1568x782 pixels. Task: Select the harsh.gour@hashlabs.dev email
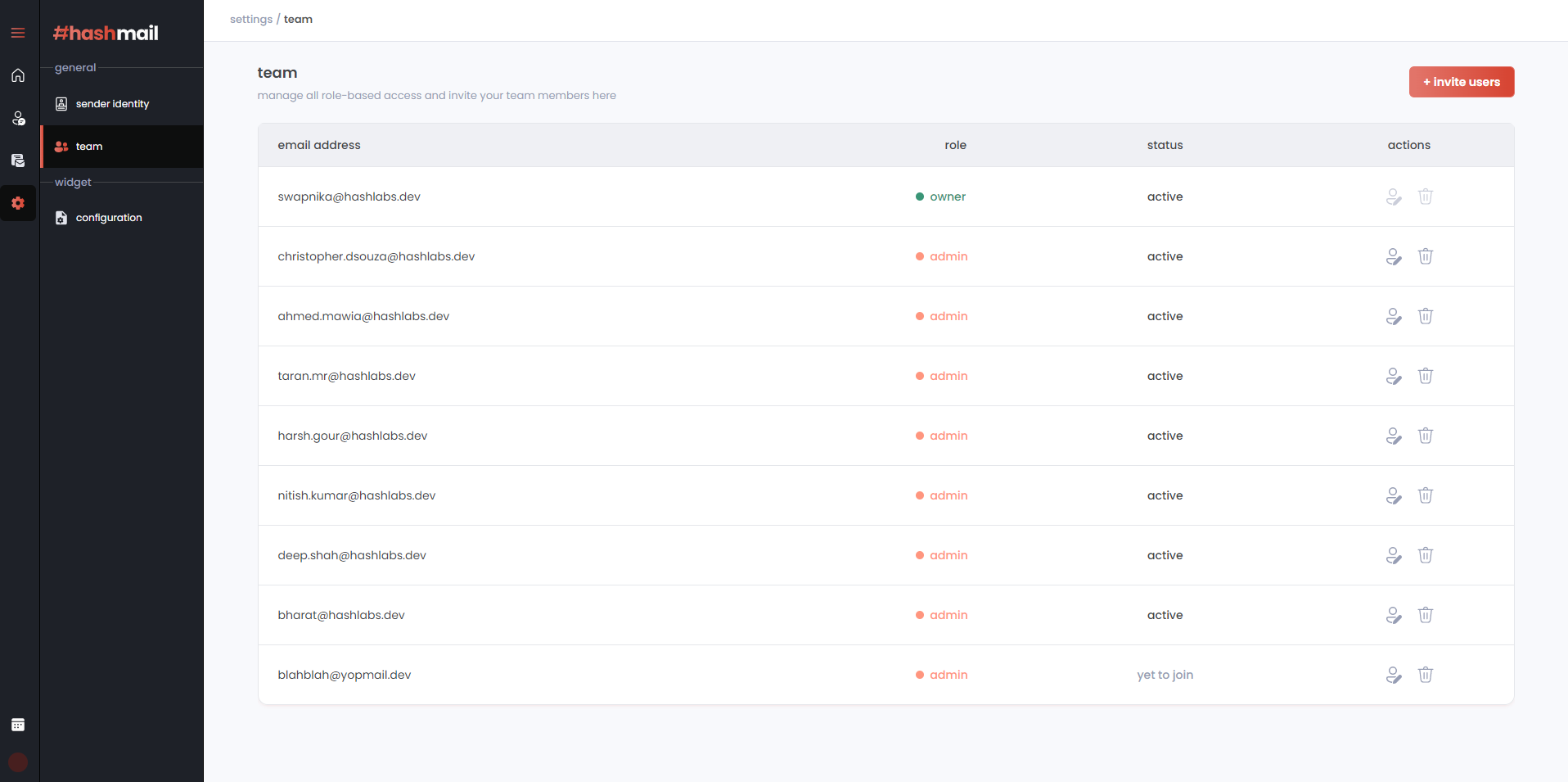[x=352, y=436]
